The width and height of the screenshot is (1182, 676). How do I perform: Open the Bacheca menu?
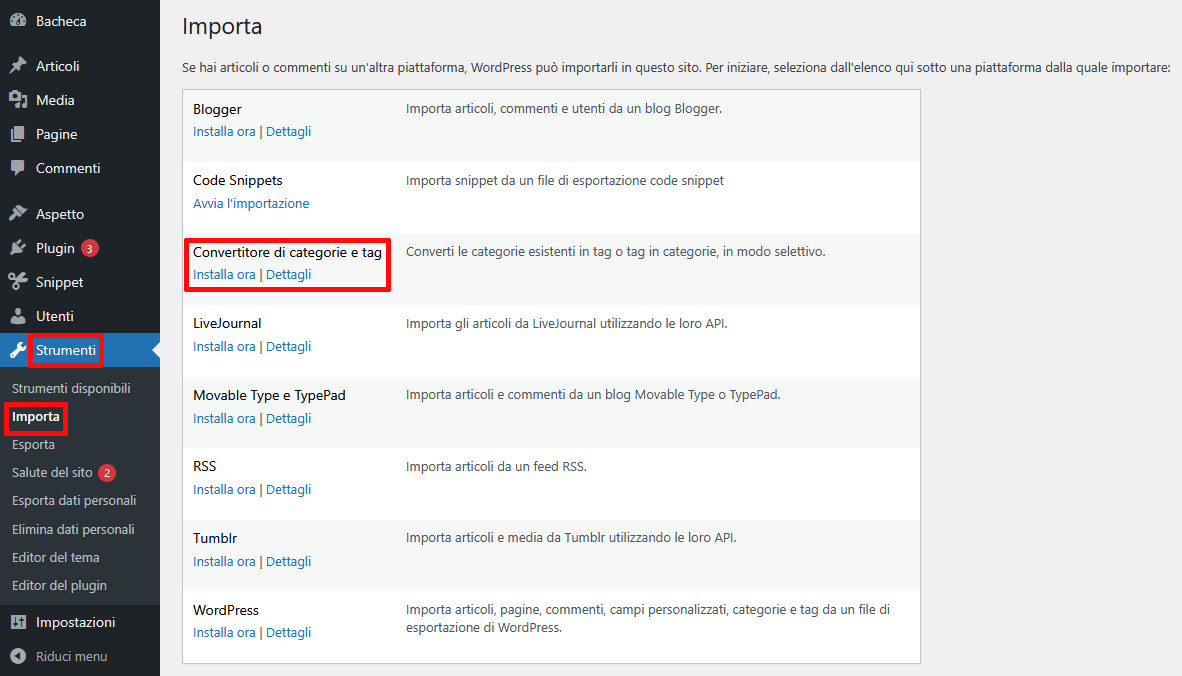pyautogui.click(x=61, y=21)
